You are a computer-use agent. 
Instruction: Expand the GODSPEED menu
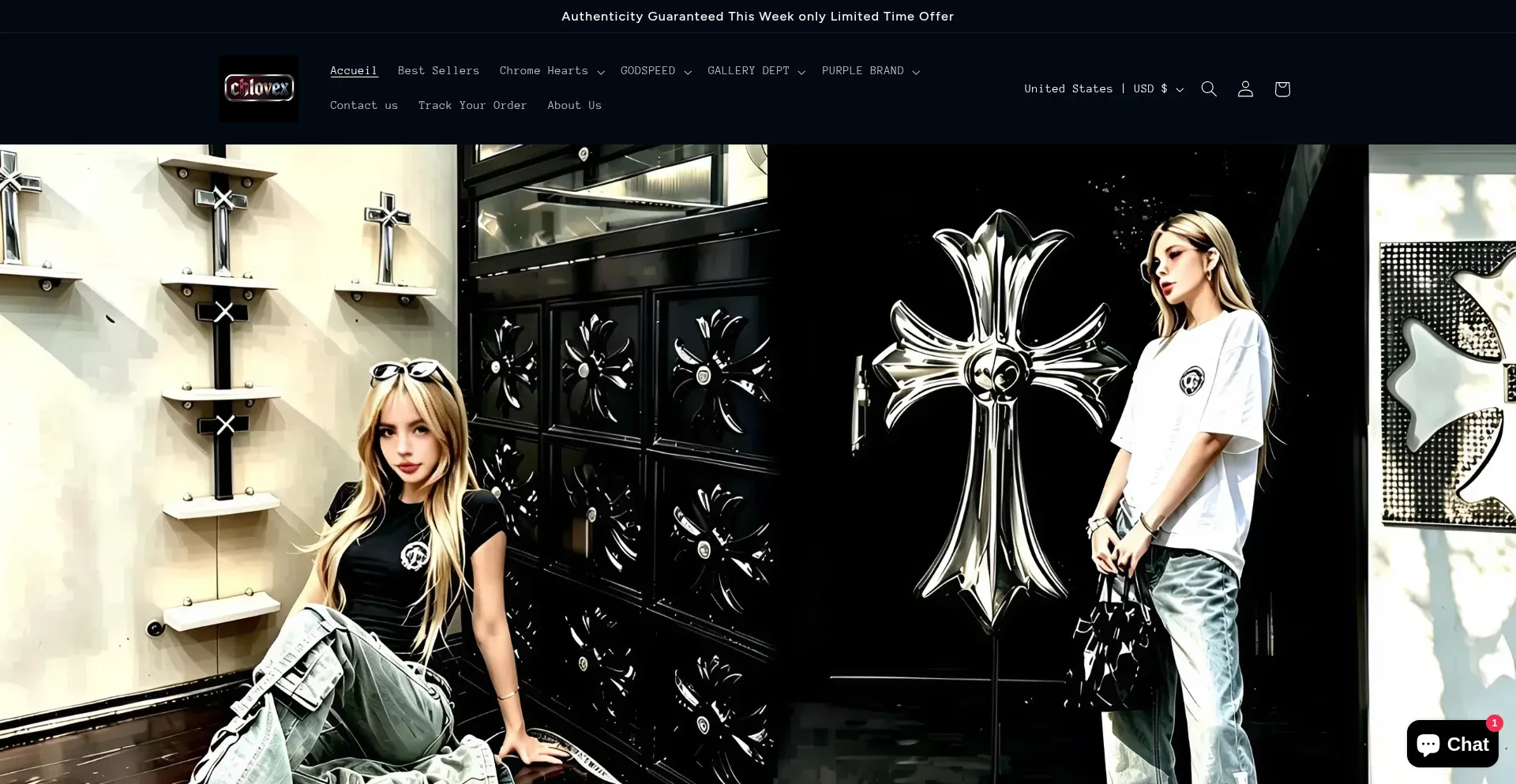(x=656, y=71)
